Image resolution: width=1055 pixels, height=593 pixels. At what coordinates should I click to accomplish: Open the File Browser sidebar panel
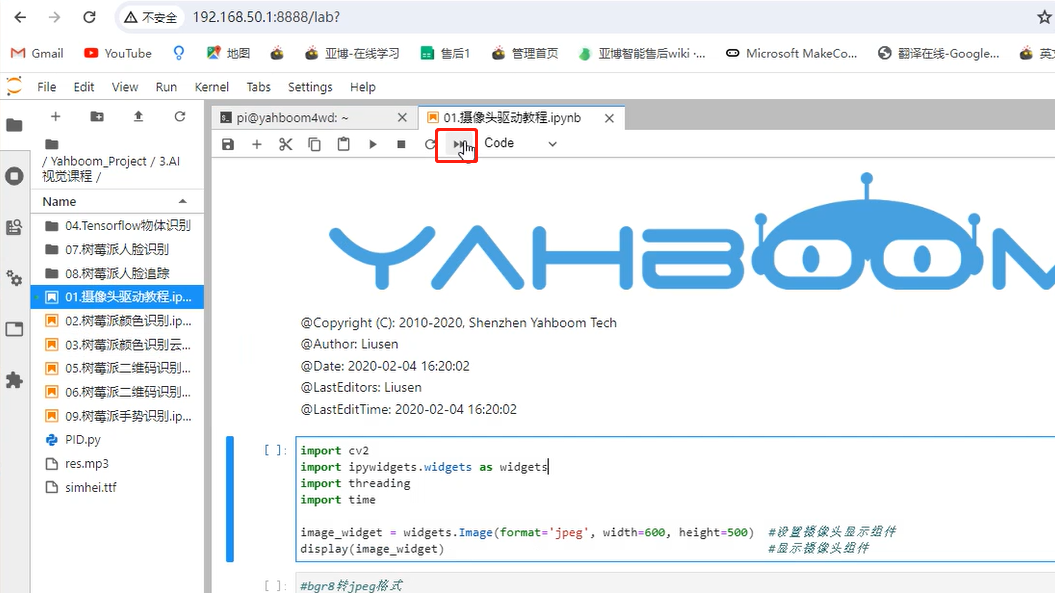[x=14, y=125]
